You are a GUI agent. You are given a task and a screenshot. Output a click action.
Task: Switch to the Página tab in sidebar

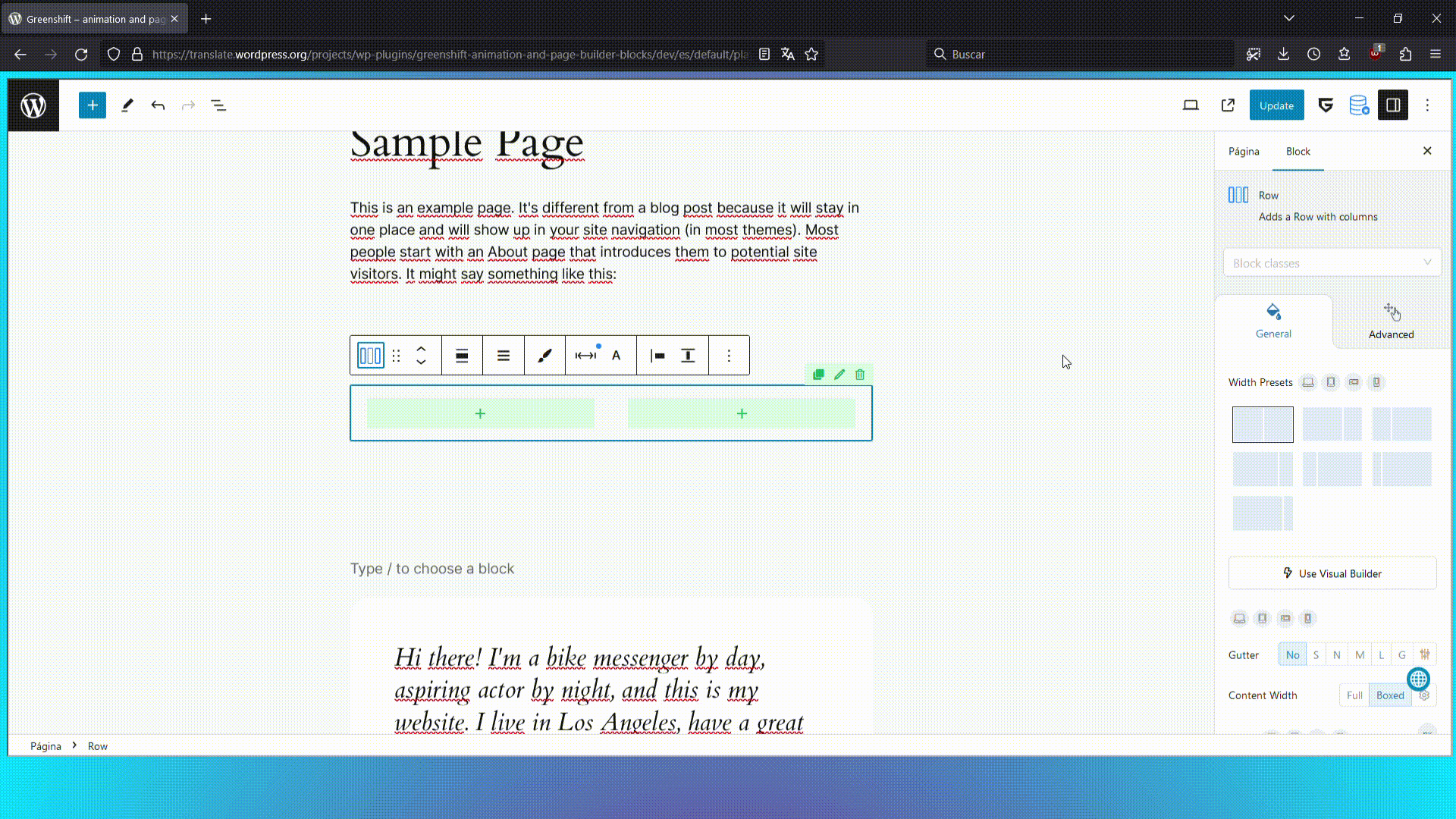click(x=1243, y=151)
